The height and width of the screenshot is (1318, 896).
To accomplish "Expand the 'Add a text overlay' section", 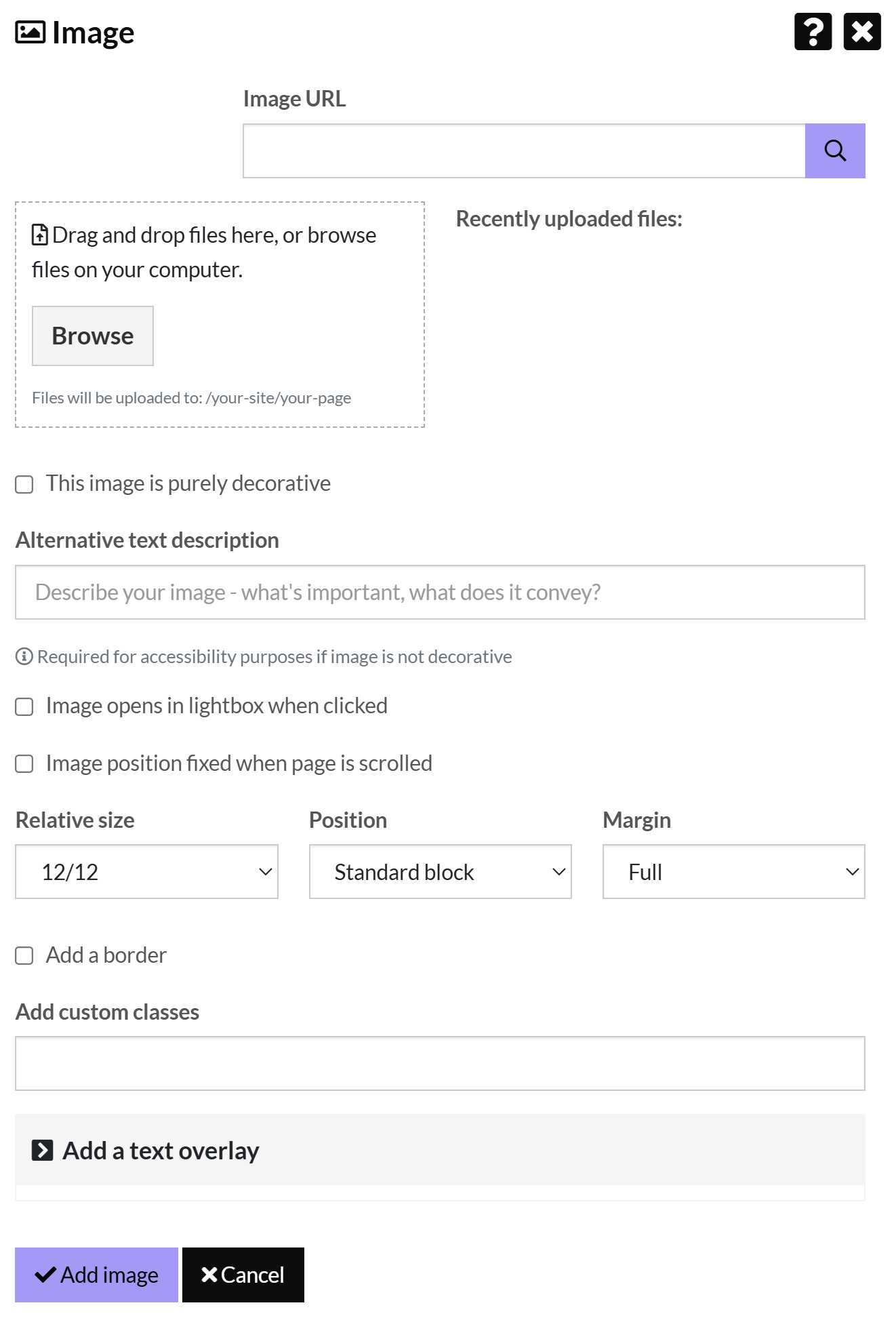I will point(161,1151).
